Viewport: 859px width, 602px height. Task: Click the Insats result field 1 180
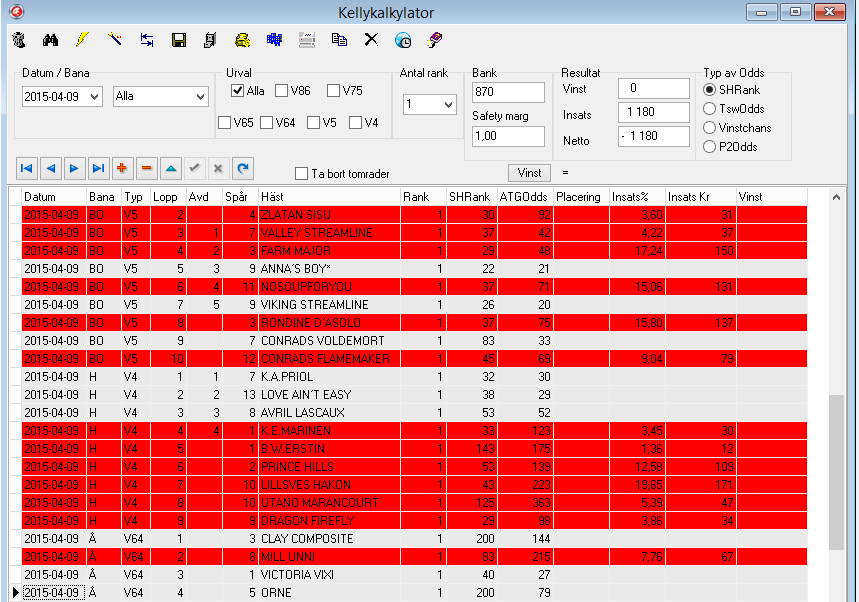pyautogui.click(x=654, y=112)
